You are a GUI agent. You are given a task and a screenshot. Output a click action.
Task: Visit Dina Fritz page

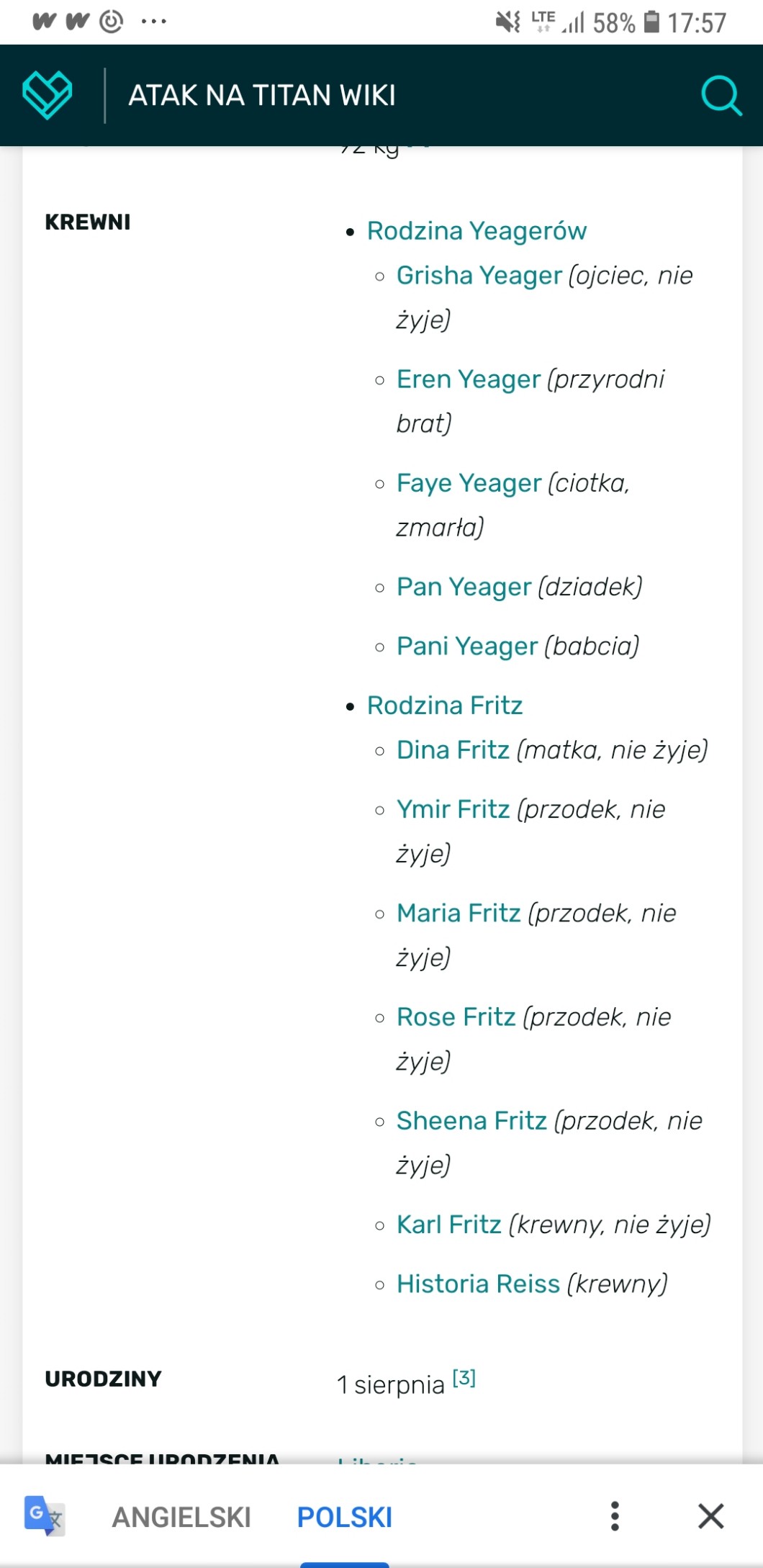pyautogui.click(x=453, y=750)
